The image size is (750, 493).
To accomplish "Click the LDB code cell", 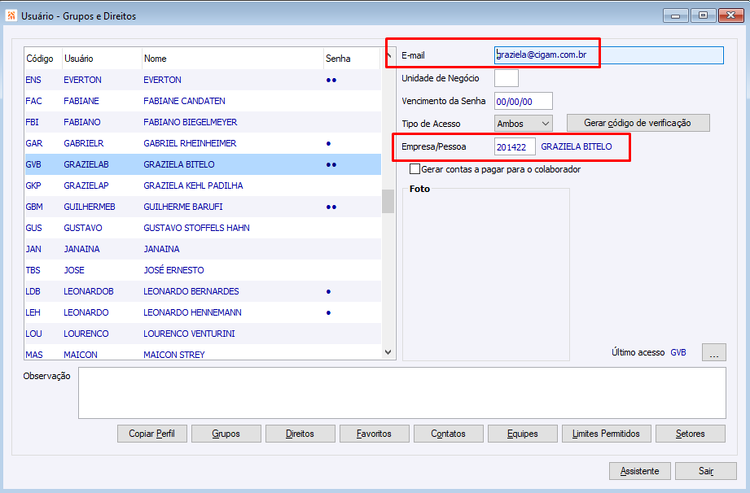I will 33,291.
